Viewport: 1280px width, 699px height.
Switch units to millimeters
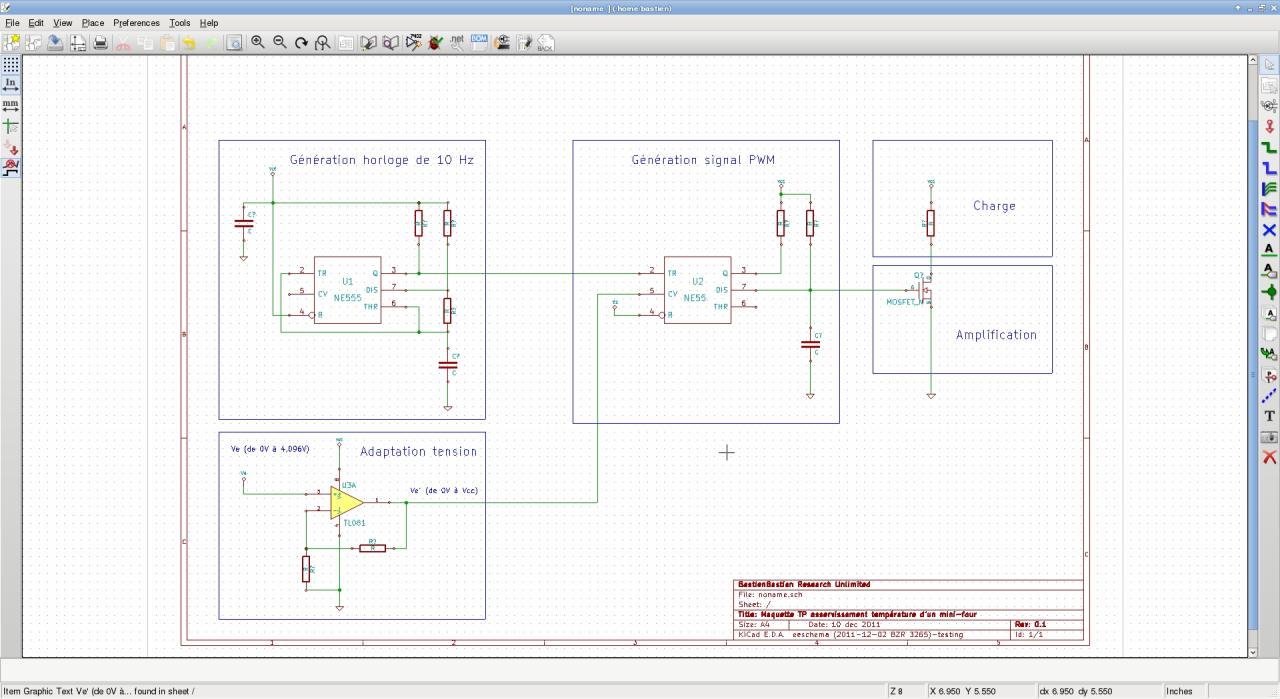coord(10,106)
